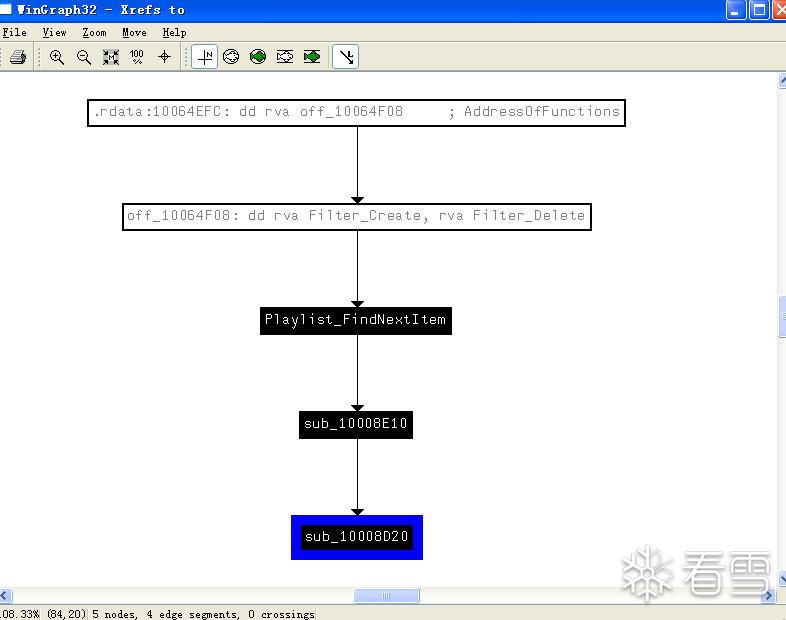This screenshot has width=786, height=620.
Task: Click the Print graph icon
Action: point(18,57)
